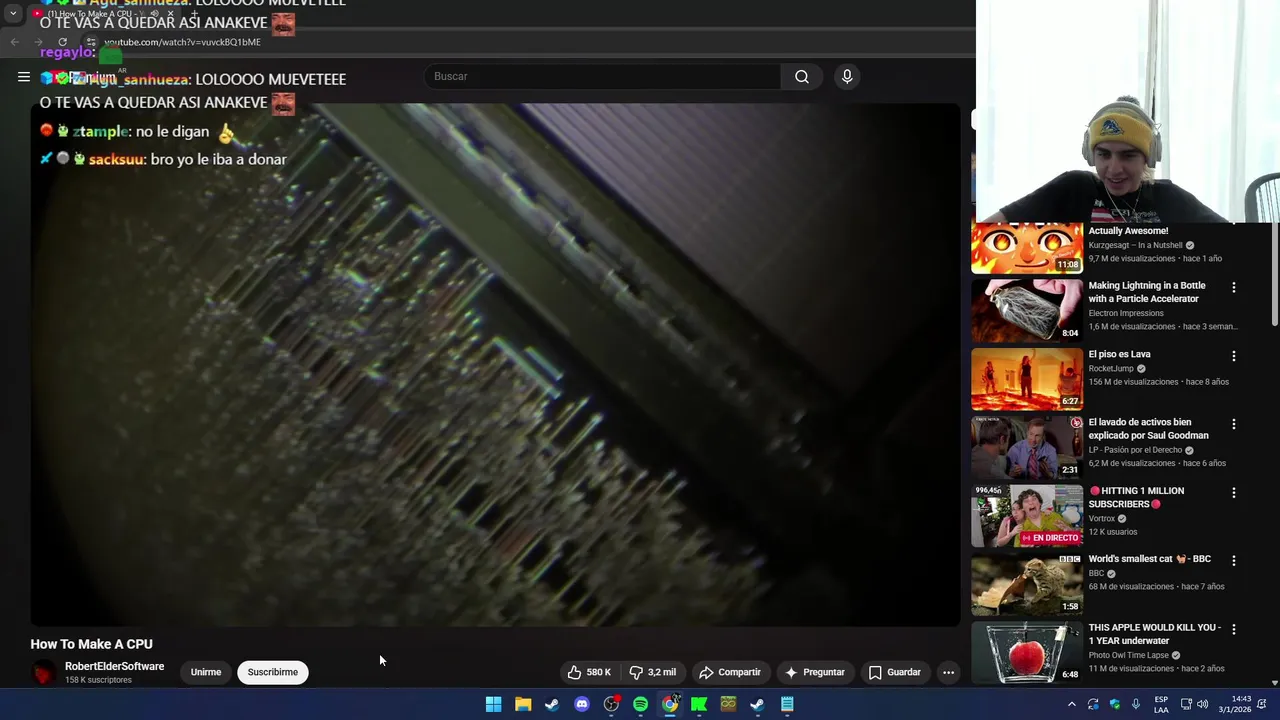Open the Making Lightning in a Bottle thumbnail

click(1027, 310)
